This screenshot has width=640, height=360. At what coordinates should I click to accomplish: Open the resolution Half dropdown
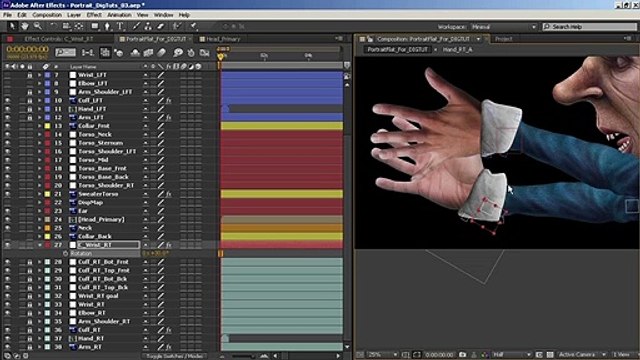point(511,355)
